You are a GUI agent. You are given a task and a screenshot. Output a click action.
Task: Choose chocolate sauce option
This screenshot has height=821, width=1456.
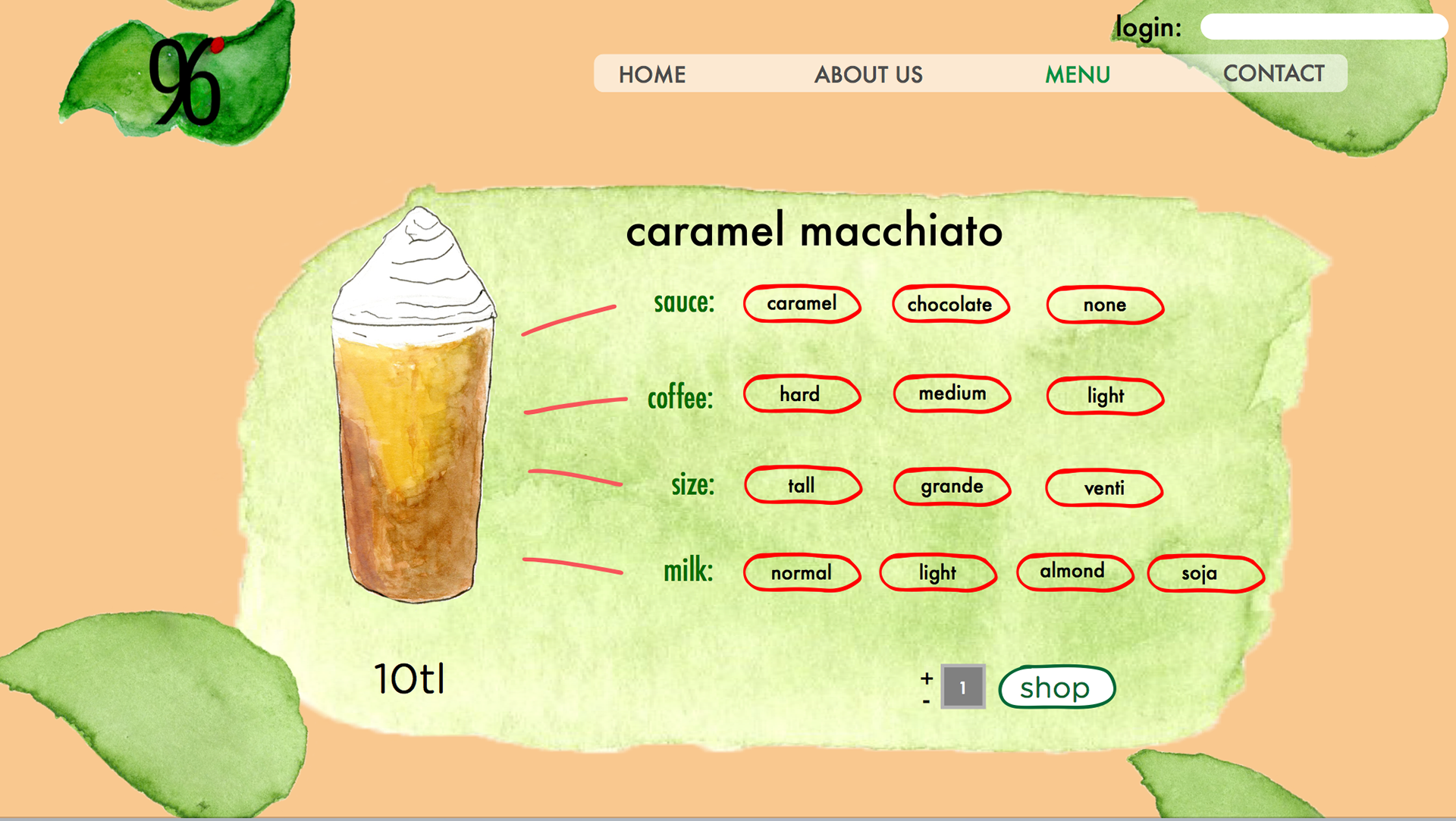coord(950,305)
